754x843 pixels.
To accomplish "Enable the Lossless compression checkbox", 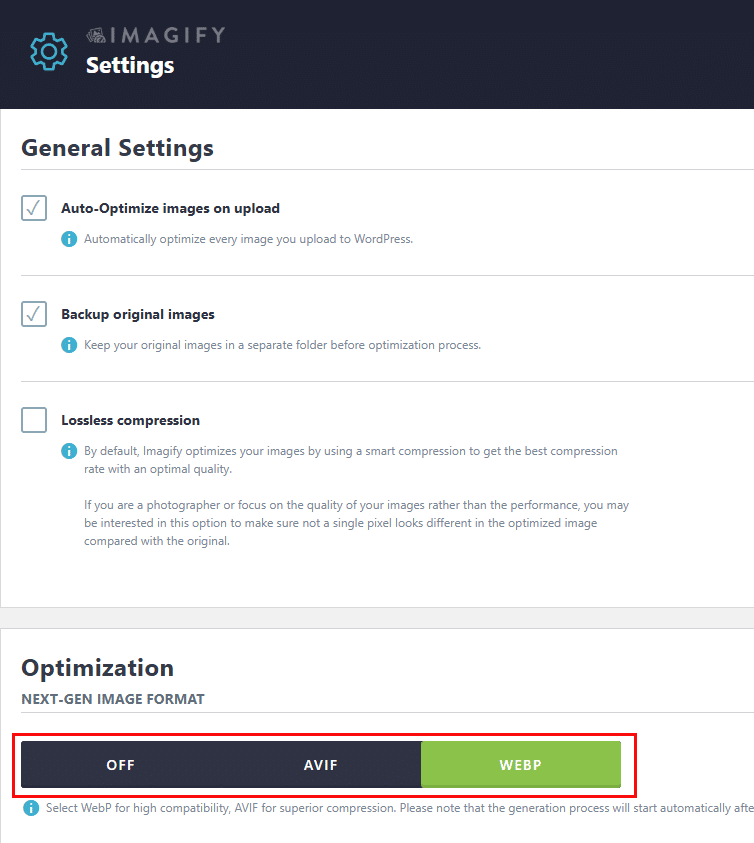I will click(34, 420).
